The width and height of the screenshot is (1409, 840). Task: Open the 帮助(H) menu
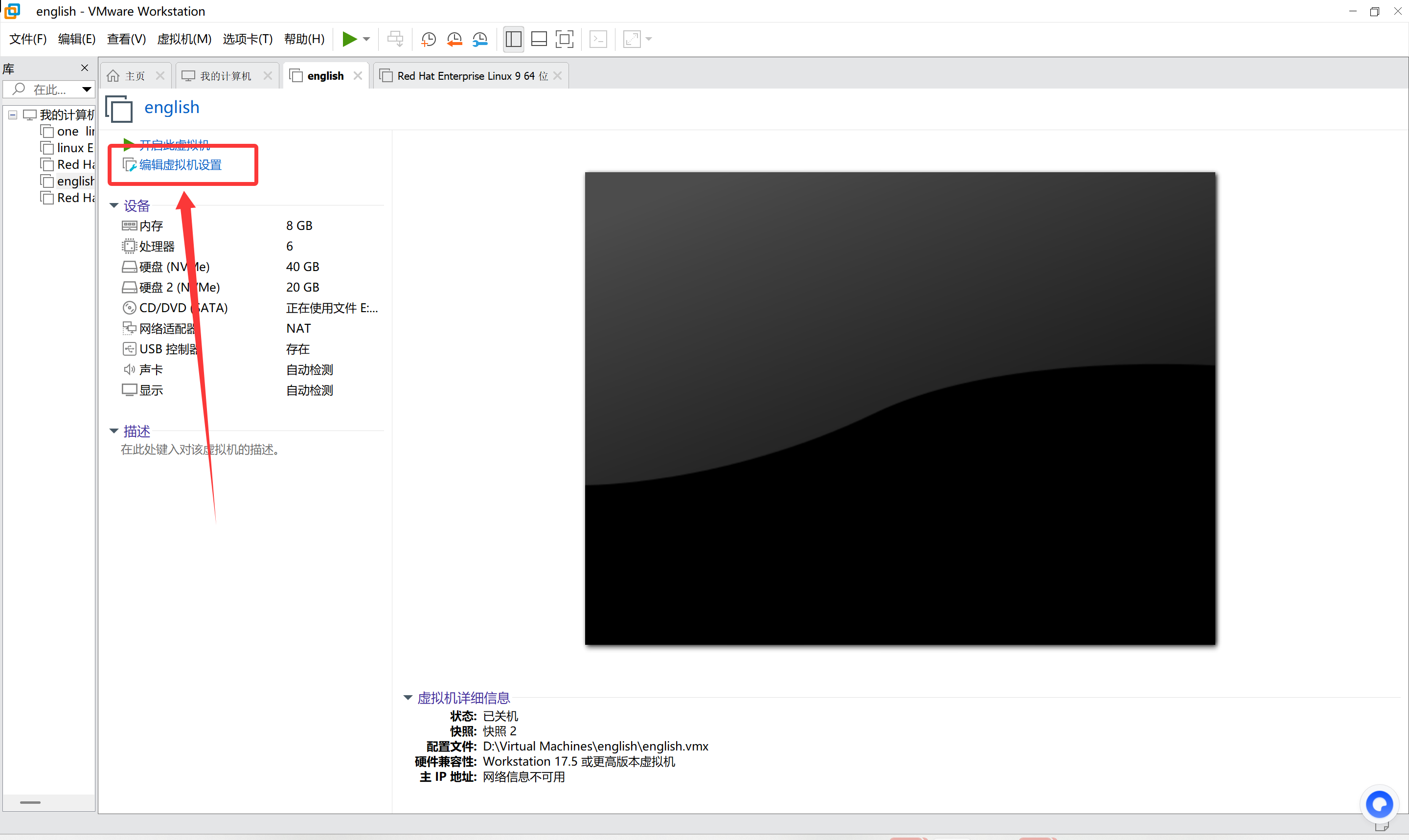pos(304,39)
